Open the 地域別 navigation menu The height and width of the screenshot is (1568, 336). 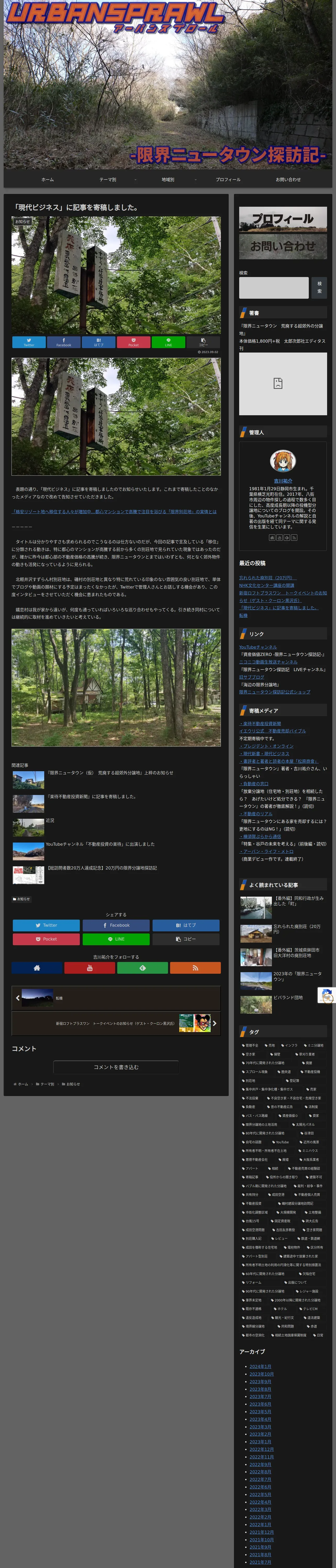(x=168, y=180)
